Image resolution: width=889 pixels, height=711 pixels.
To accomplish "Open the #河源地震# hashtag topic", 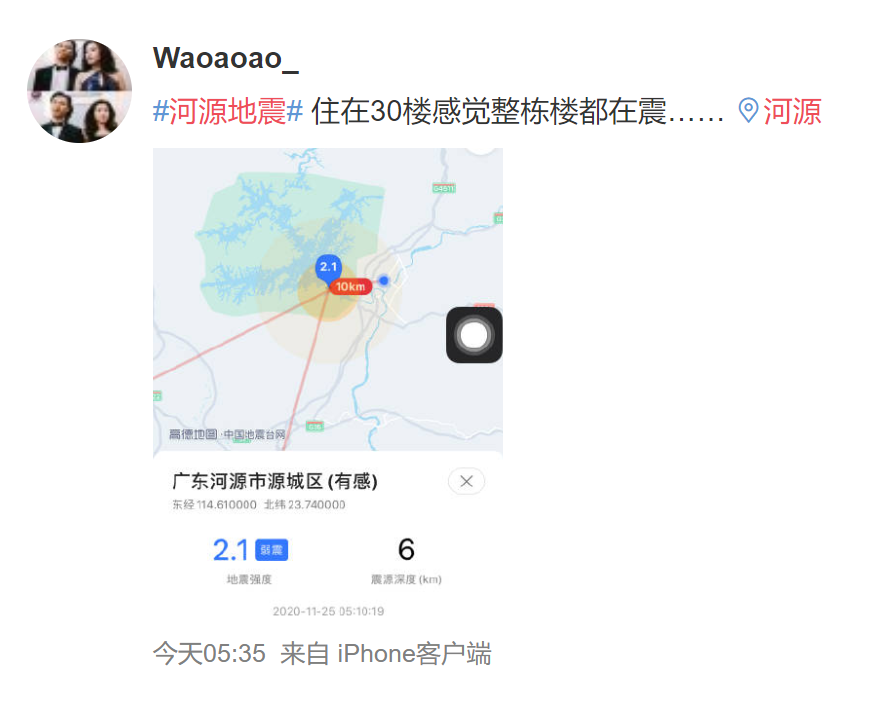I will click(x=228, y=111).
